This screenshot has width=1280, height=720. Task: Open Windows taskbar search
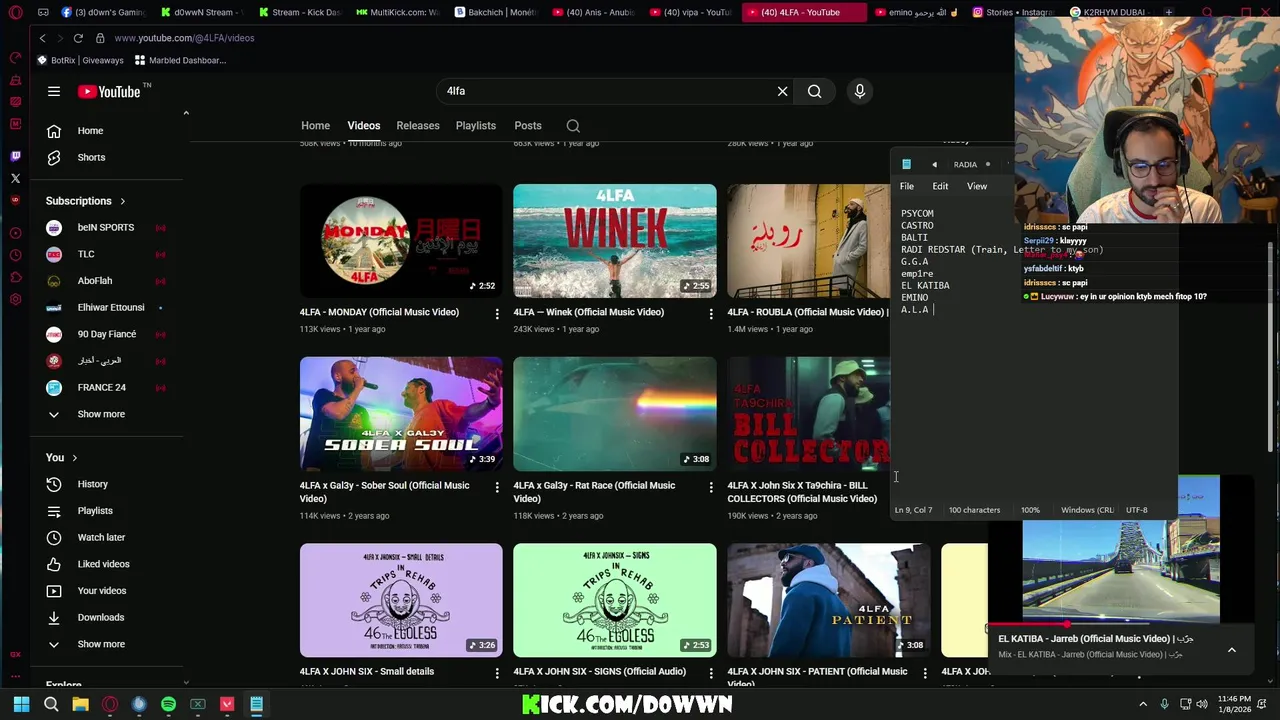pos(51,705)
